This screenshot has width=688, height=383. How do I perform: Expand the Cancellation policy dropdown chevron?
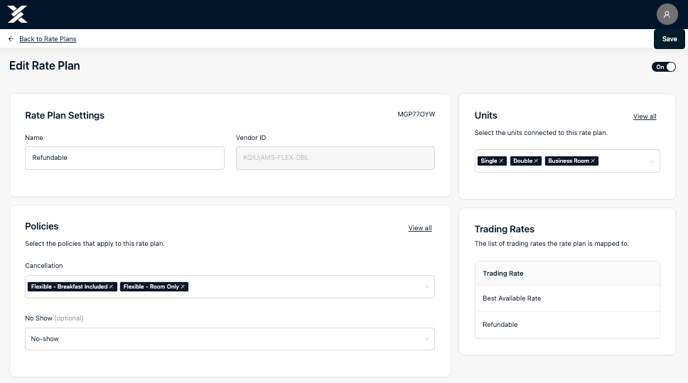(427, 286)
